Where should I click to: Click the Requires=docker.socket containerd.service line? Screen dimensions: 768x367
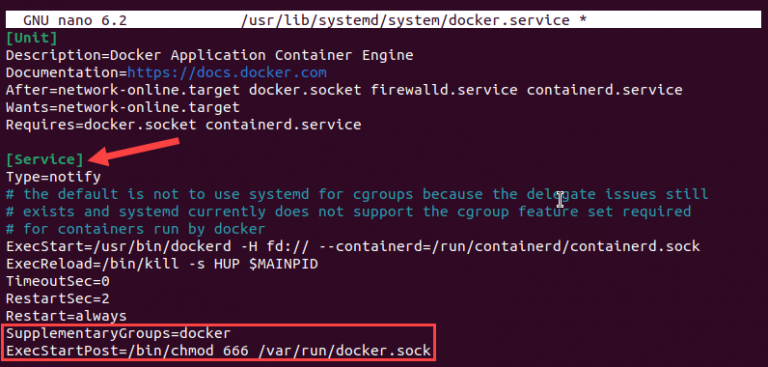tap(184, 125)
